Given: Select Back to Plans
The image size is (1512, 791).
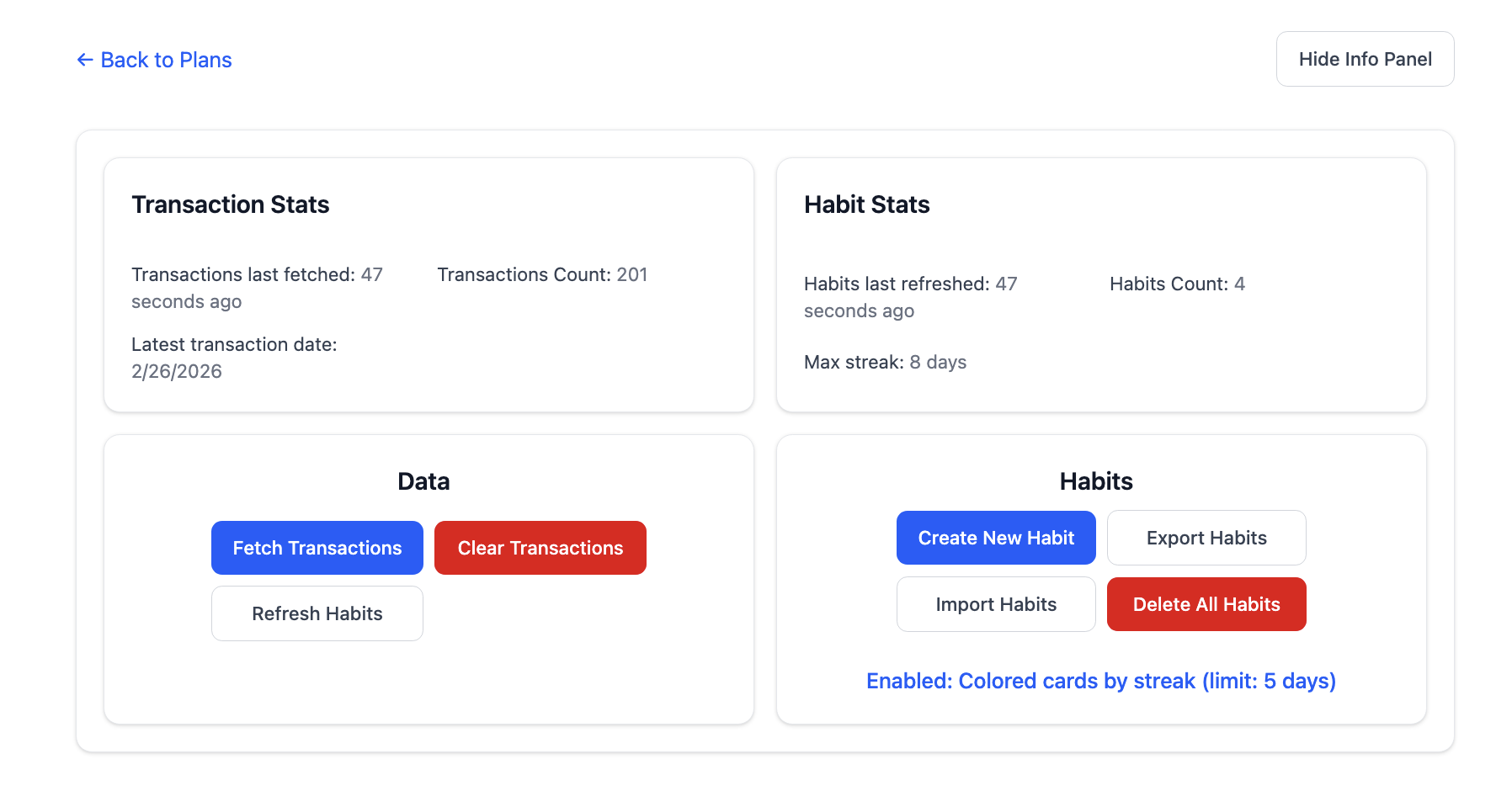Looking at the screenshot, I should point(166,60).
